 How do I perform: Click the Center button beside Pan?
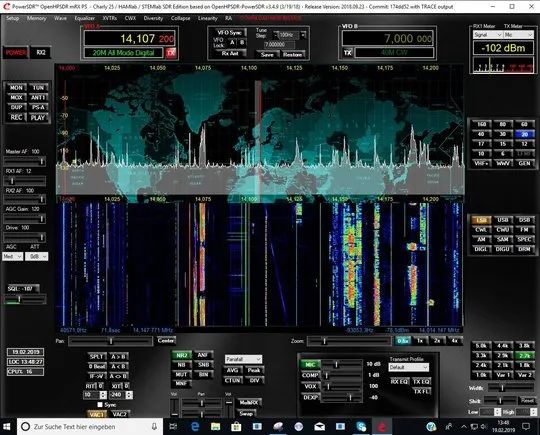[x=166, y=341]
